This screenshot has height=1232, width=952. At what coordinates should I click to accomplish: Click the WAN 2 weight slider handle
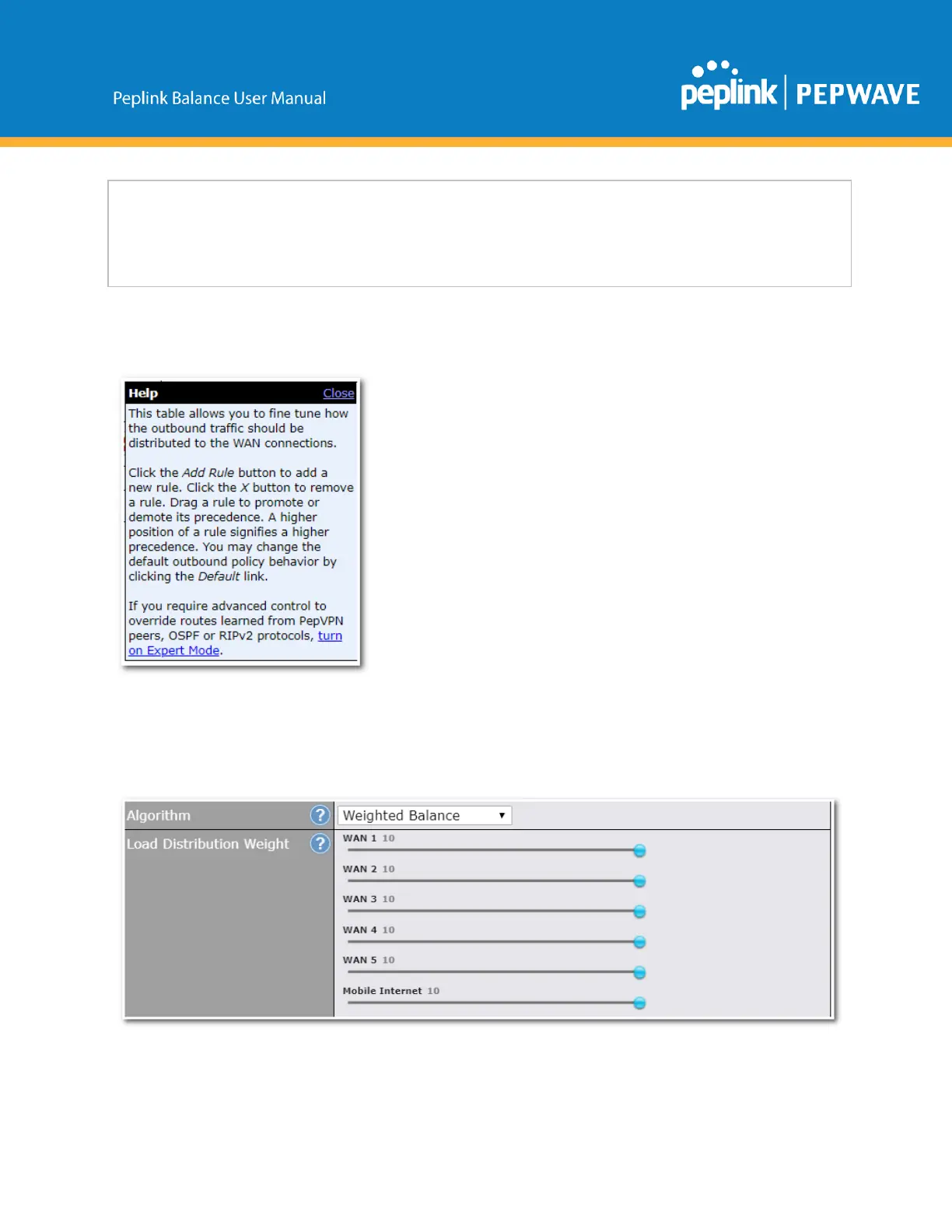639,881
